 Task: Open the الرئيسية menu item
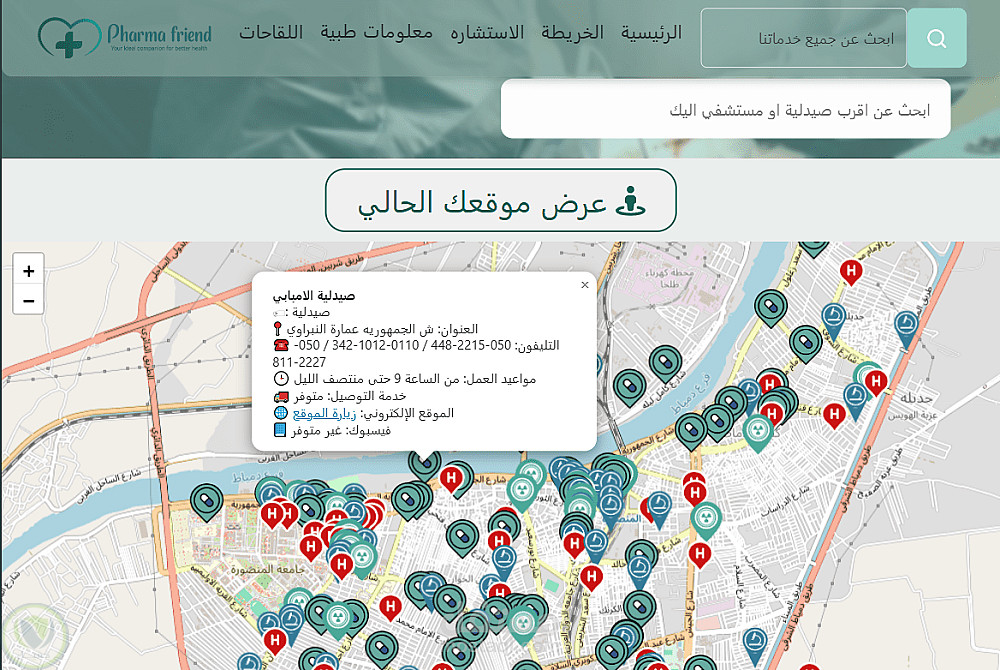(x=651, y=33)
